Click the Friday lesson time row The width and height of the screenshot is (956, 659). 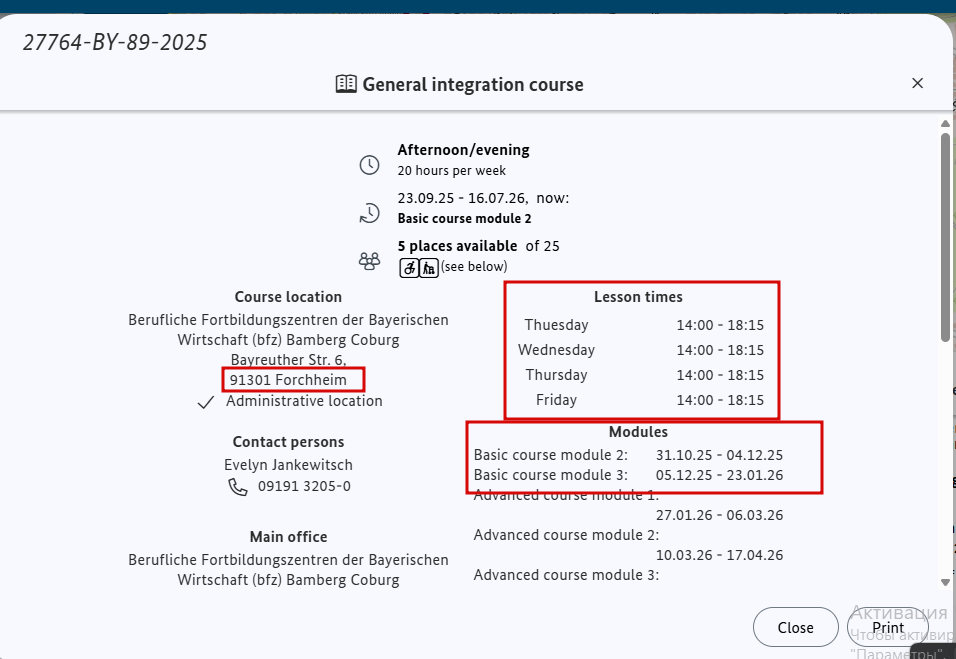pos(641,400)
